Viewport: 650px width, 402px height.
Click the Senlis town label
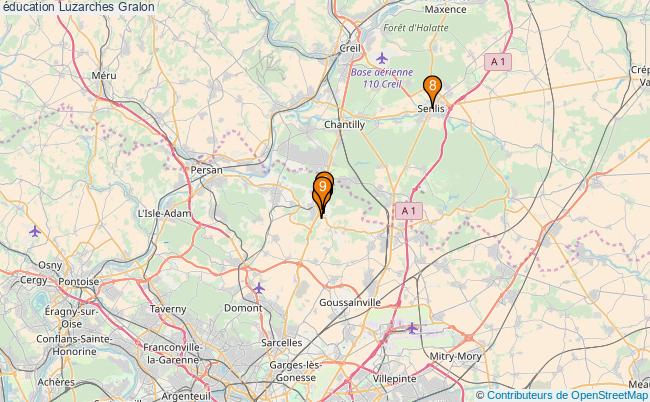pyautogui.click(x=431, y=109)
